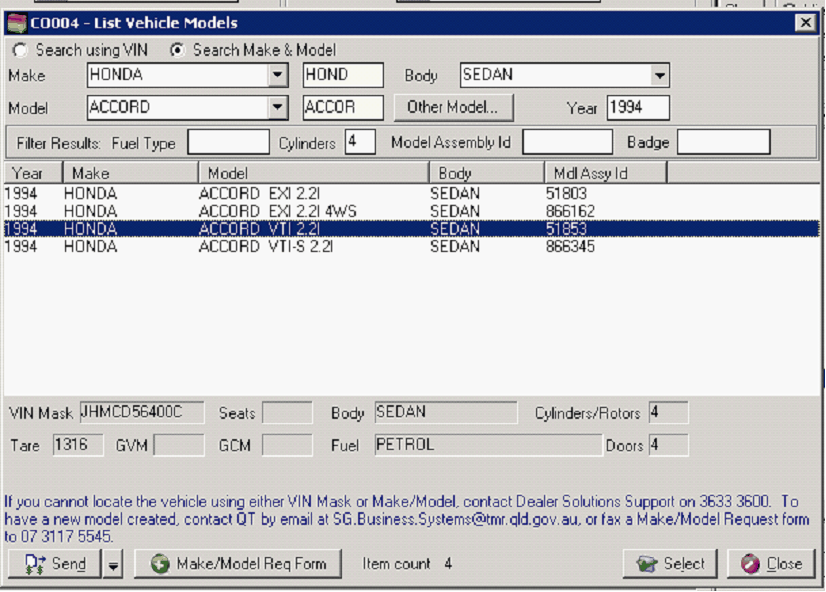Click the details Body field showing SEDAN
Image resolution: width=826 pixels, height=592 pixels.
(x=446, y=412)
